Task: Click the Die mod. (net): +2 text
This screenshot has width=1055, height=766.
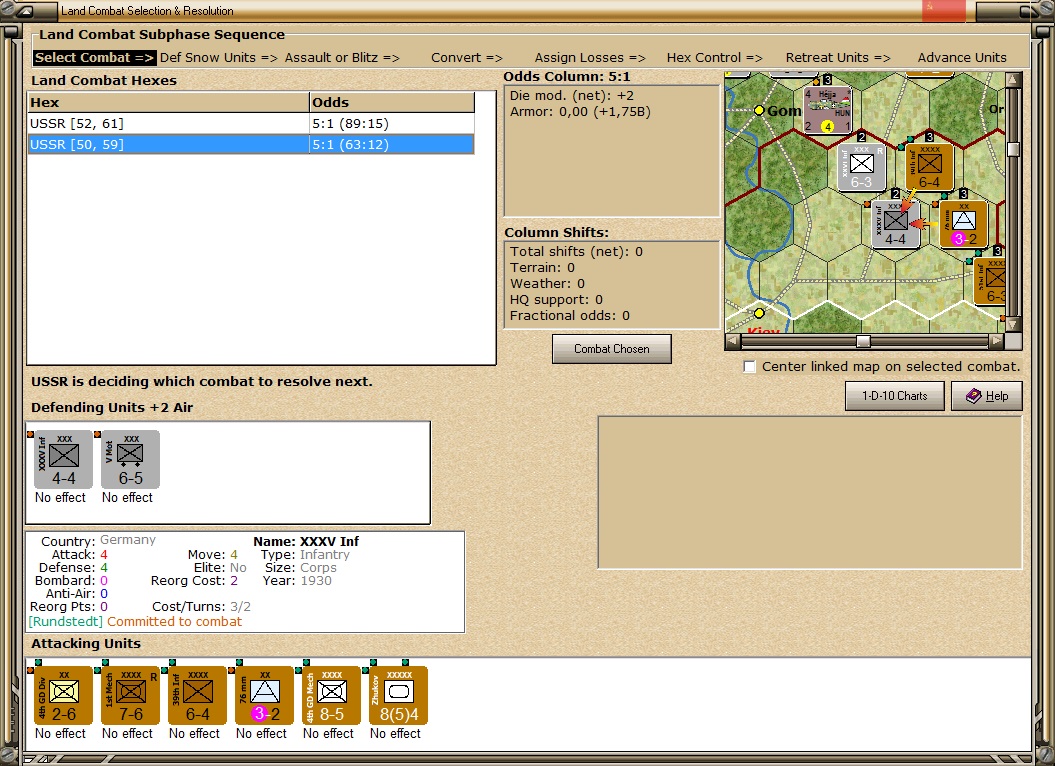Action: click(x=571, y=96)
